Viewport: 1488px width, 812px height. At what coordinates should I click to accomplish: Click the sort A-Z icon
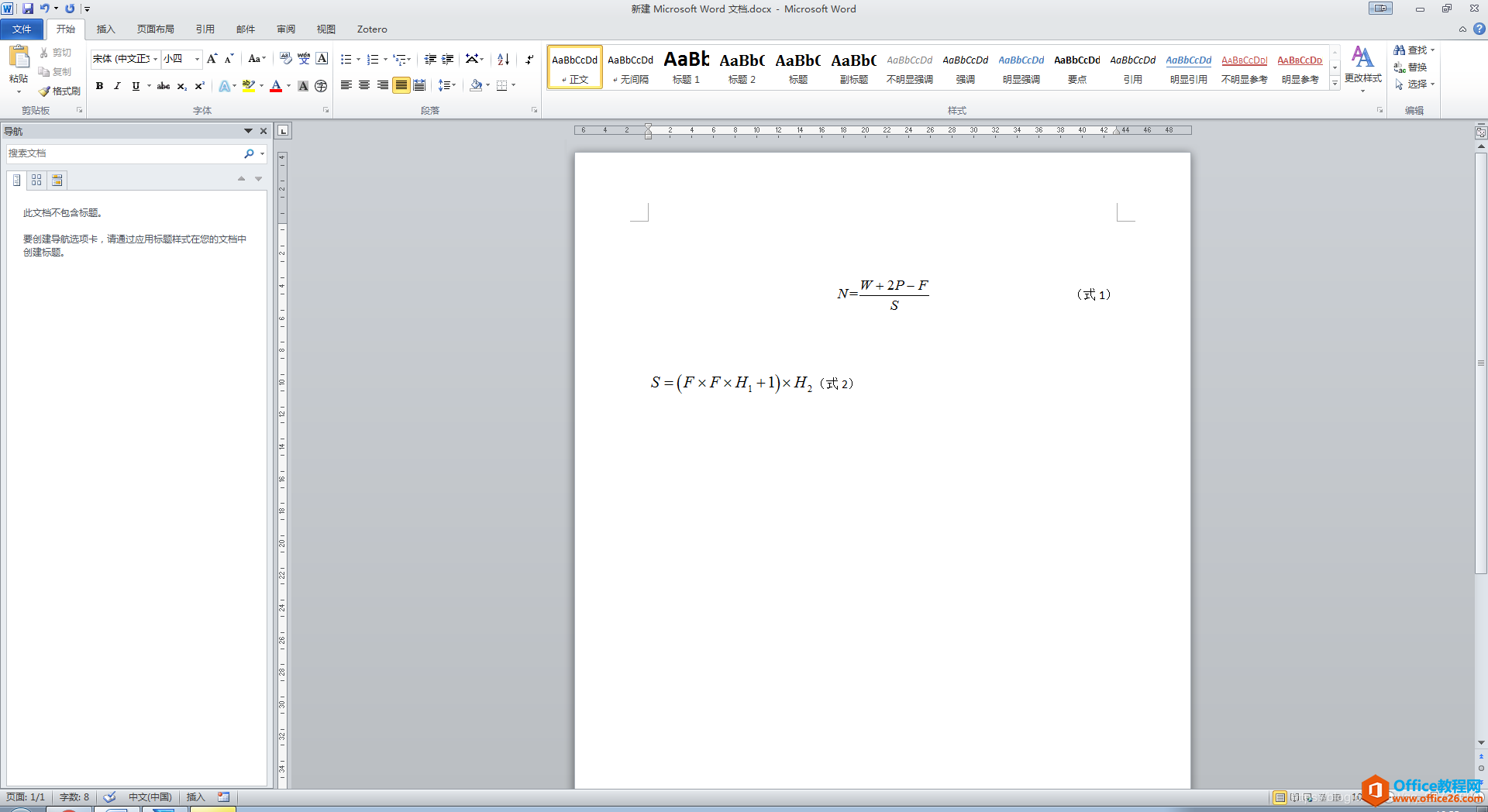[x=503, y=59]
